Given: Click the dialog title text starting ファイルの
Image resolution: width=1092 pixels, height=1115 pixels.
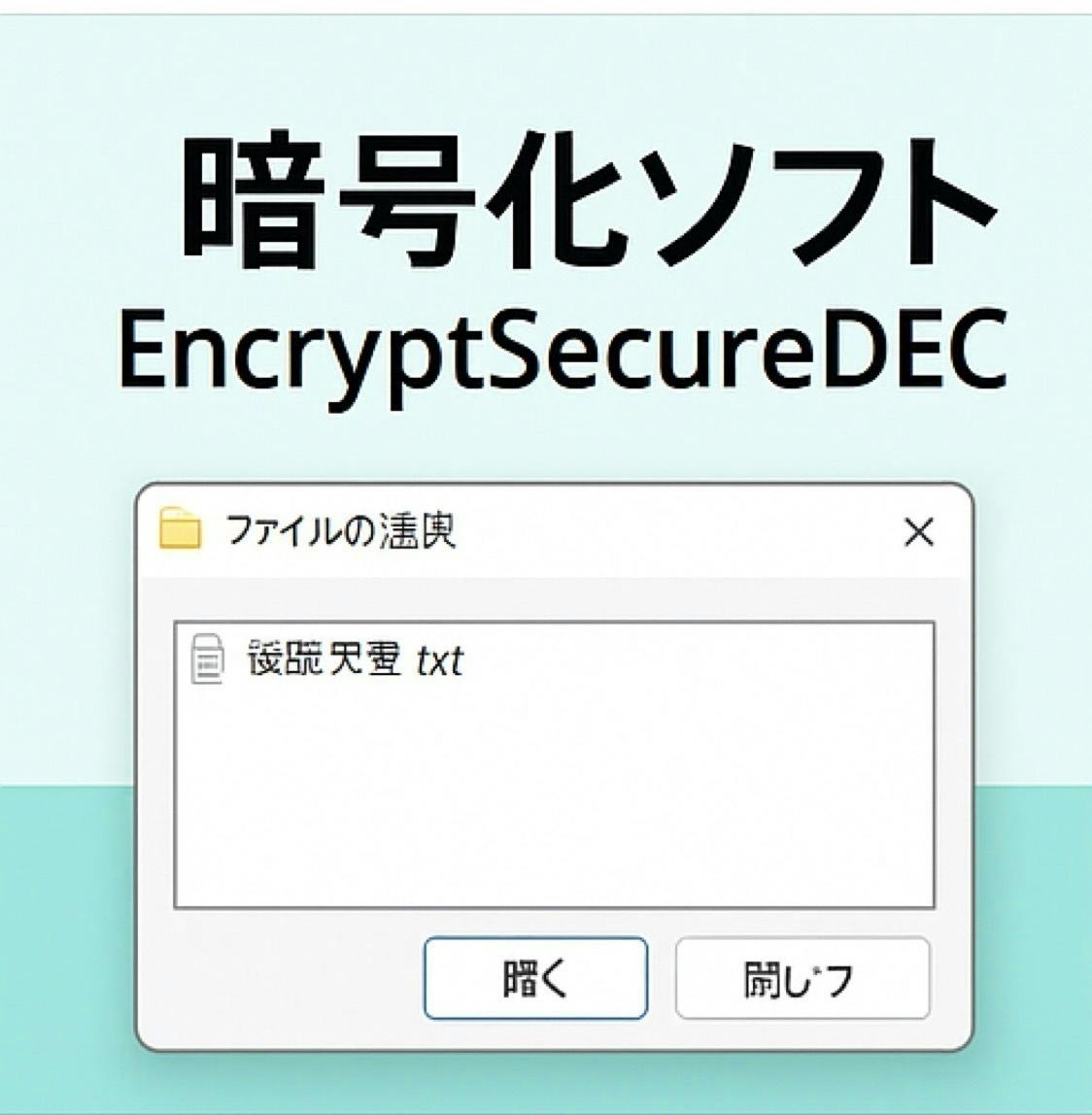Looking at the screenshot, I should click(x=340, y=530).
